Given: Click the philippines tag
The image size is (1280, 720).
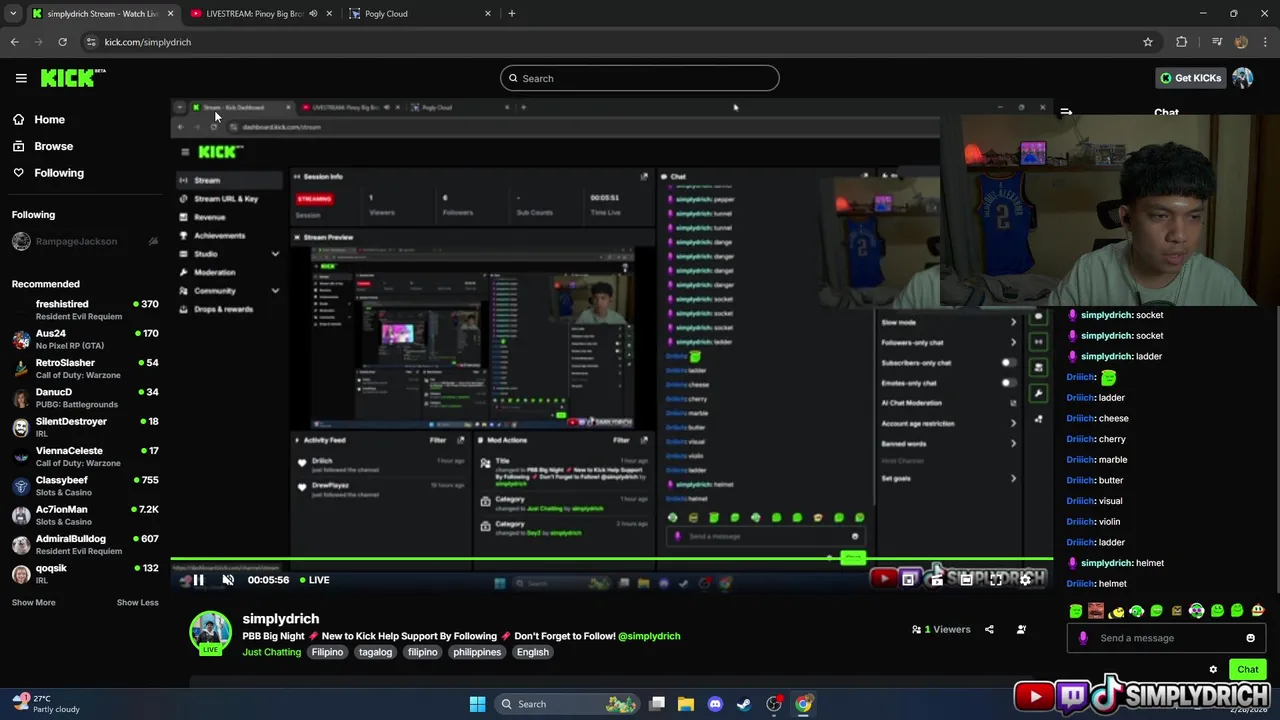Looking at the screenshot, I should pyautogui.click(x=477, y=652).
